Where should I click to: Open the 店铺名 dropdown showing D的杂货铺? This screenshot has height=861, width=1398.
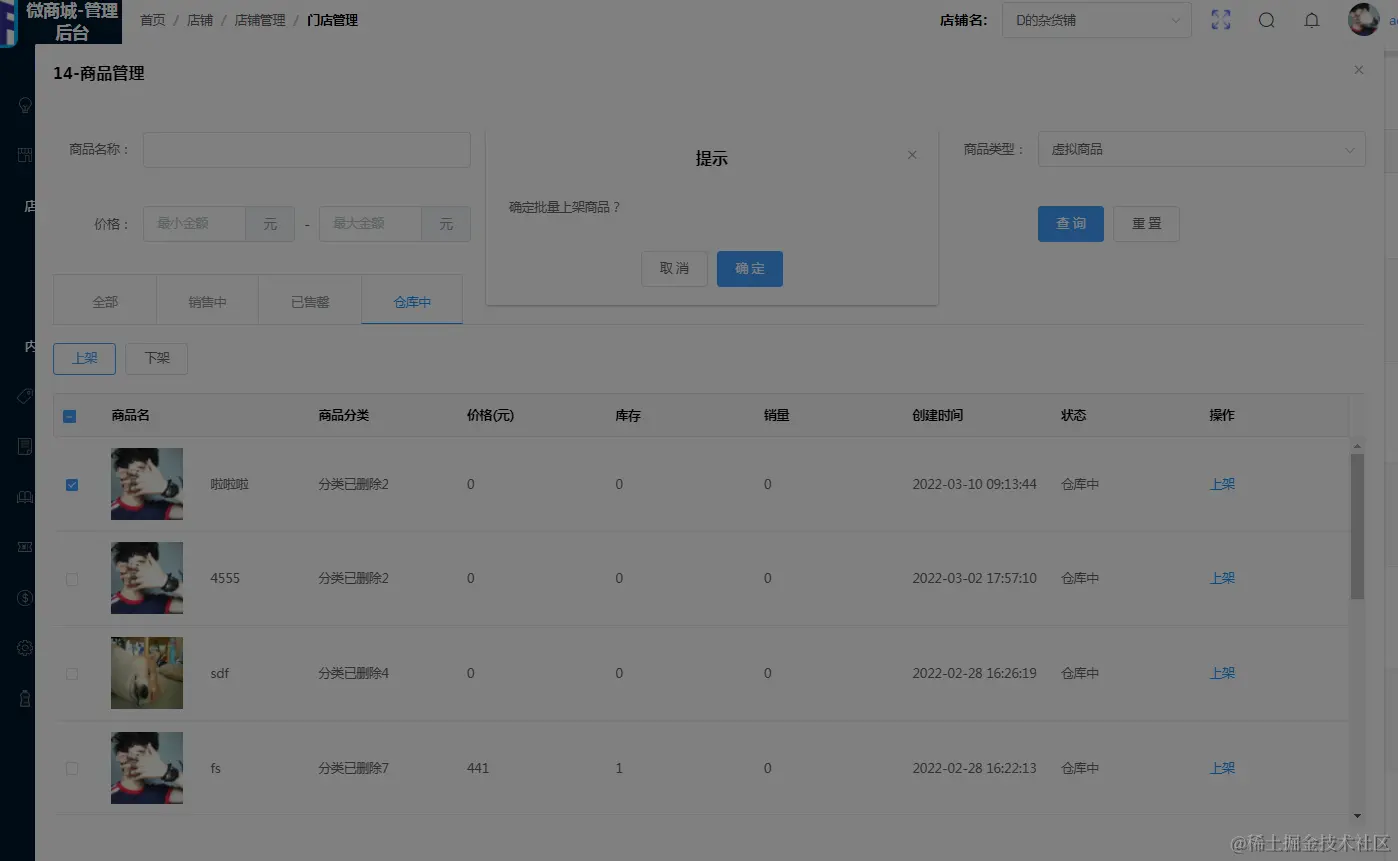click(x=1097, y=20)
